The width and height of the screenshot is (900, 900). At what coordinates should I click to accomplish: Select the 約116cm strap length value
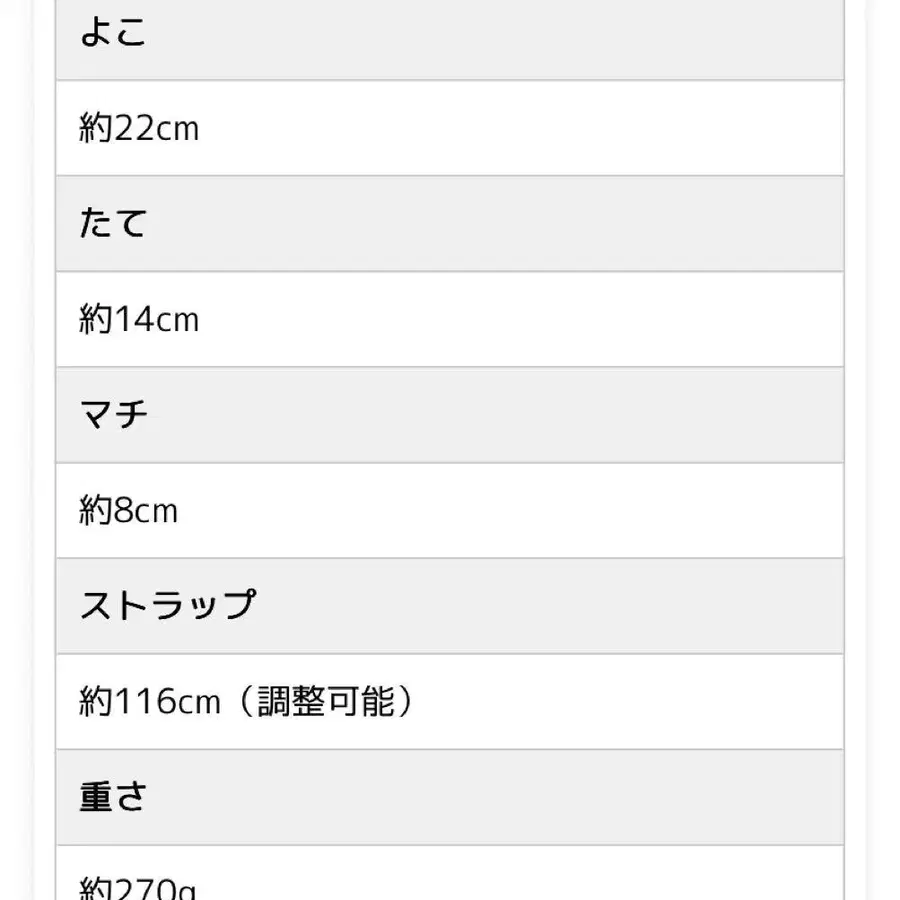150,702
